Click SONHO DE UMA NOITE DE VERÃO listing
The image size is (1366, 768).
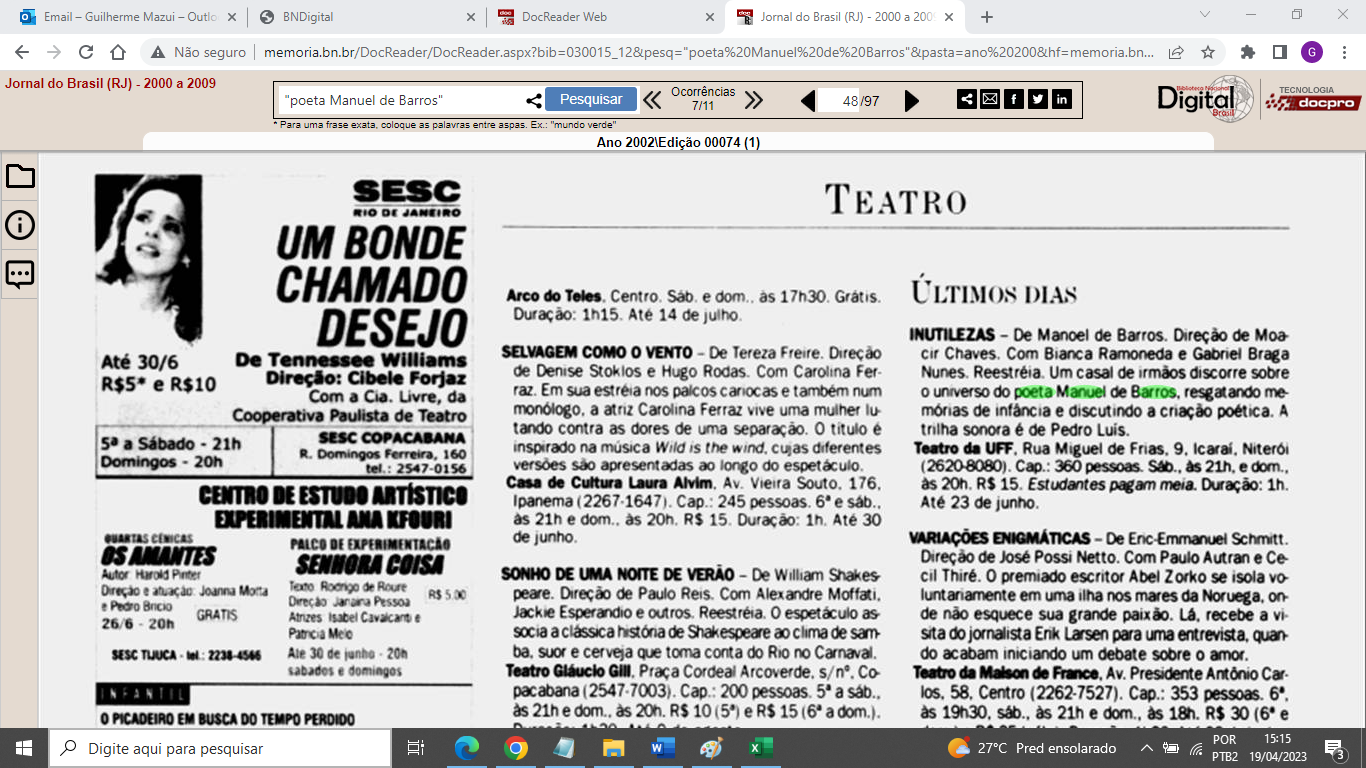pos(617,575)
